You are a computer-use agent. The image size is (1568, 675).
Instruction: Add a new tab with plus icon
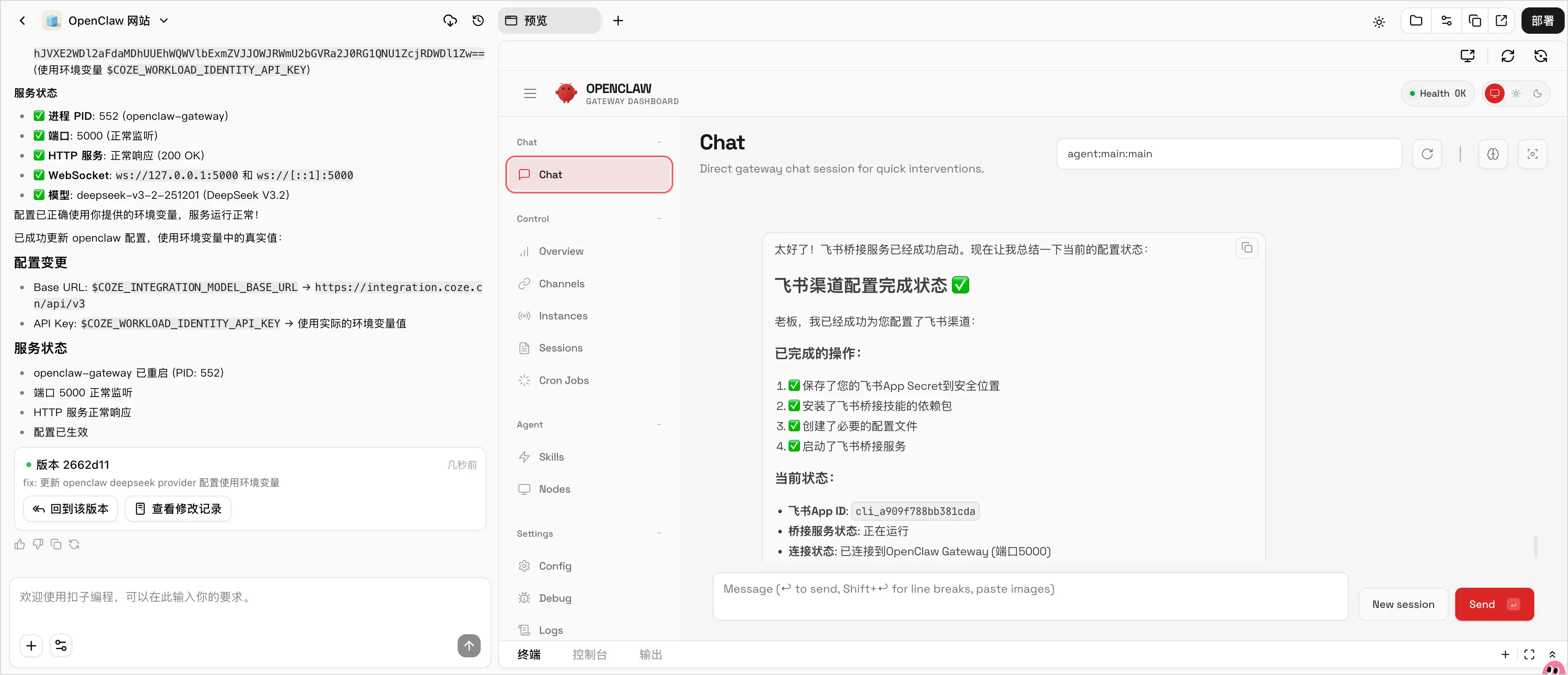pyautogui.click(x=618, y=21)
